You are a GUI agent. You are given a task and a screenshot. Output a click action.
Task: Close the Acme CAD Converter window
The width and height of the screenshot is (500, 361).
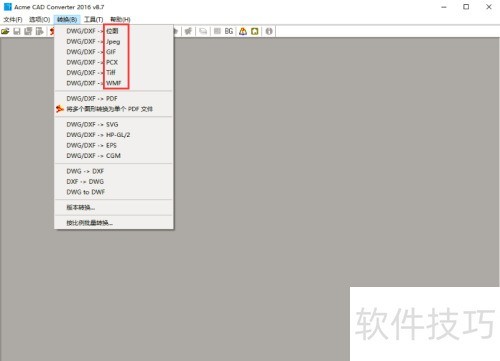[x=489, y=7]
